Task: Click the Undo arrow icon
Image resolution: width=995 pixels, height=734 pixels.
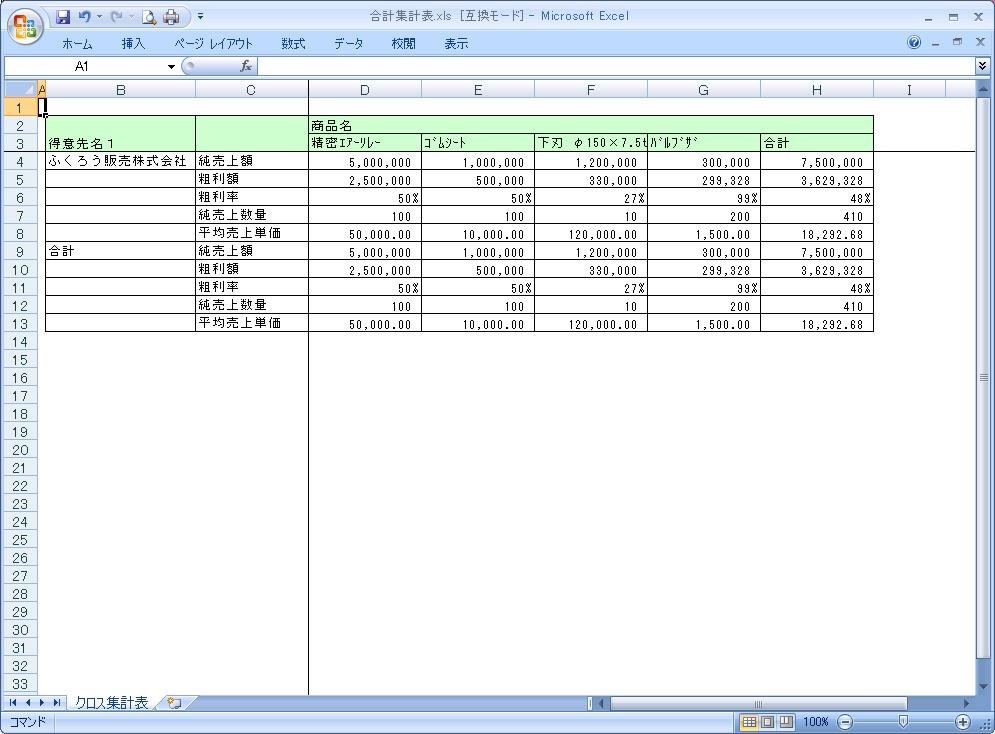Action: coord(84,16)
